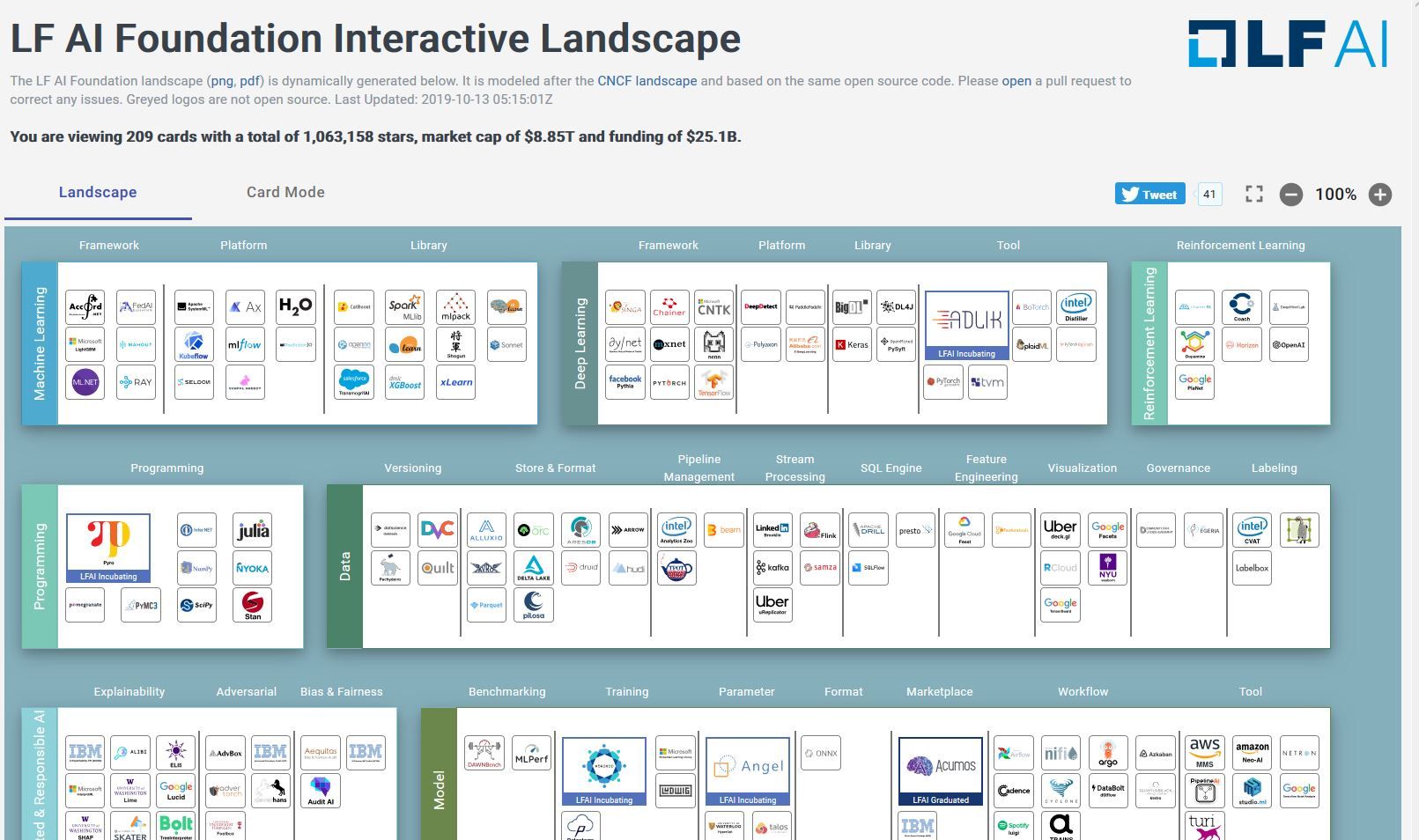Click the Kubeflow card
The height and width of the screenshot is (840, 1419).
pyautogui.click(x=194, y=344)
